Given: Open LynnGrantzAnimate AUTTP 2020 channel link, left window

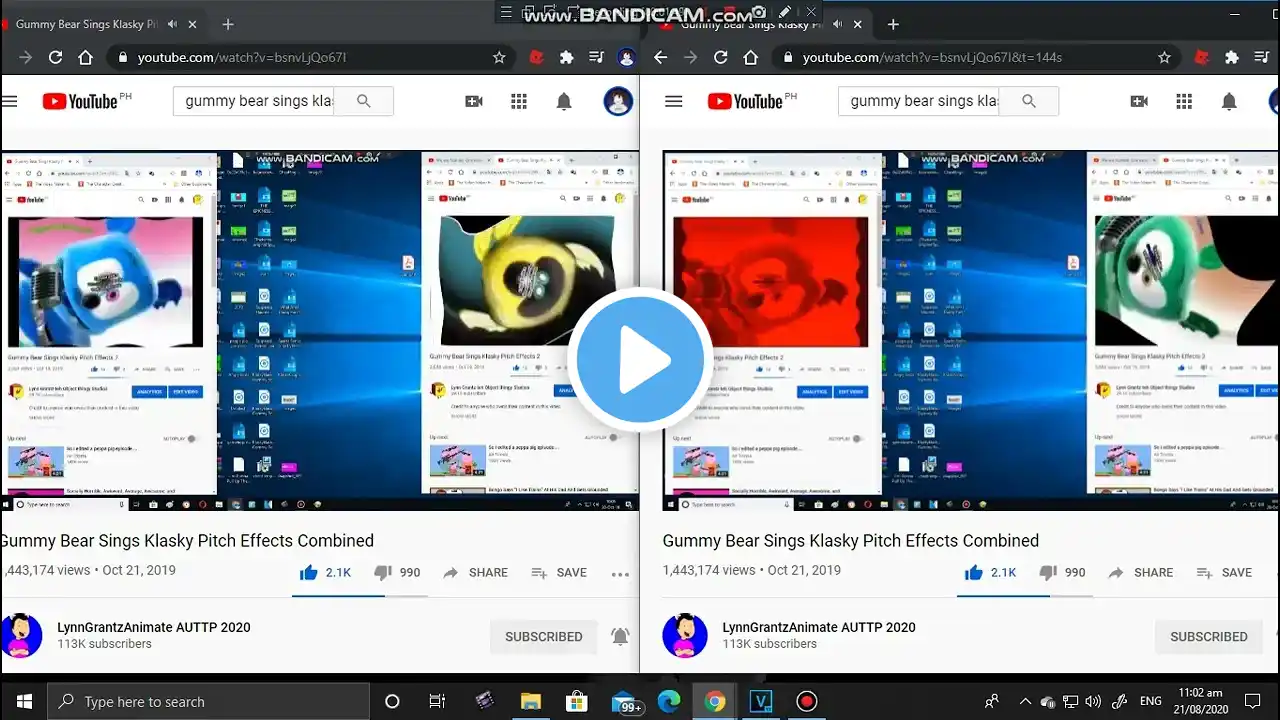Looking at the screenshot, I should (x=154, y=627).
